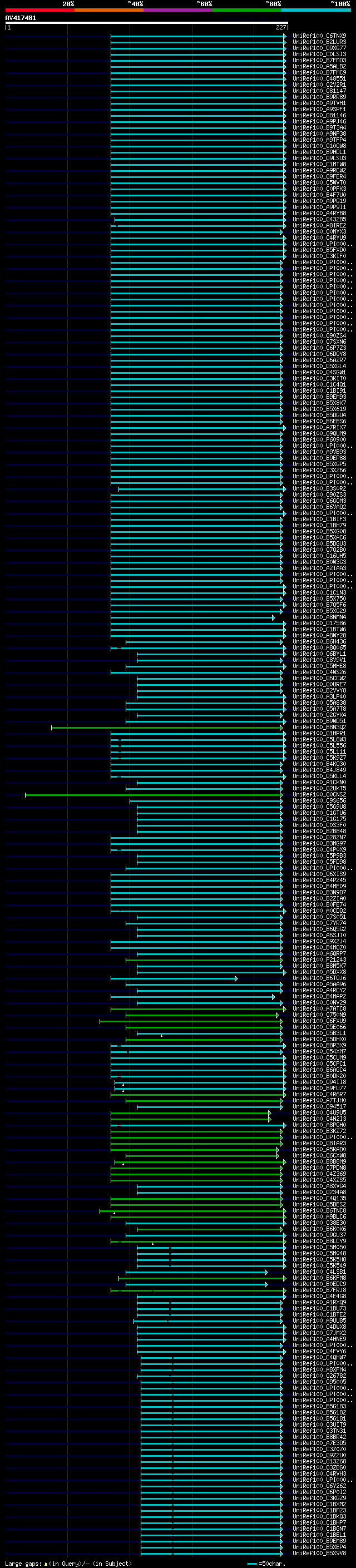Open hit UniRef100_Q0CNS2
This screenshot has width=356, height=1568.
(x=319, y=794)
